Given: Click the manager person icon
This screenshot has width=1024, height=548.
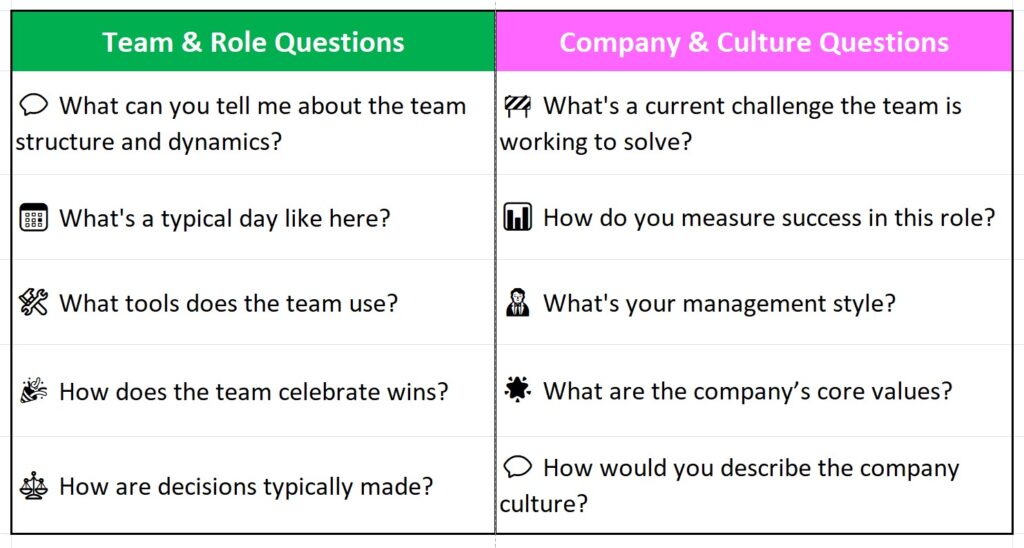Looking at the screenshot, I should (x=517, y=303).
